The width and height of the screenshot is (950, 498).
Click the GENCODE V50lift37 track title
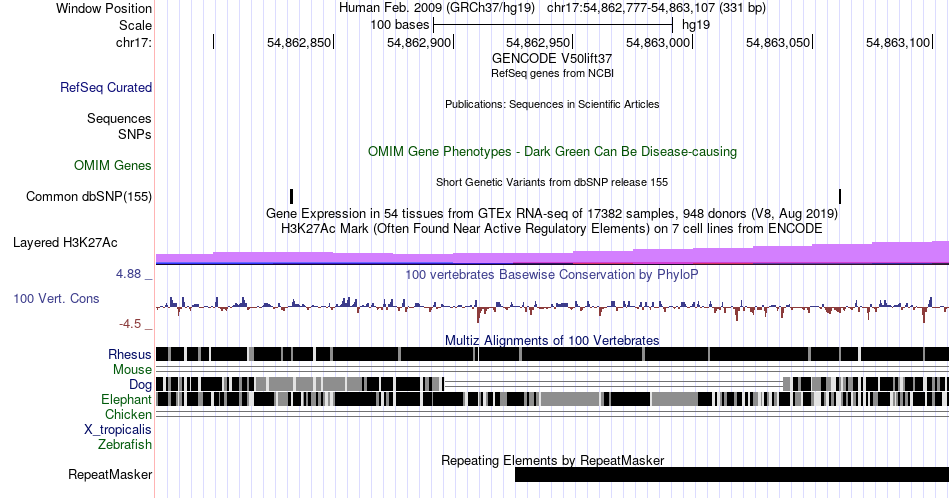[552, 59]
